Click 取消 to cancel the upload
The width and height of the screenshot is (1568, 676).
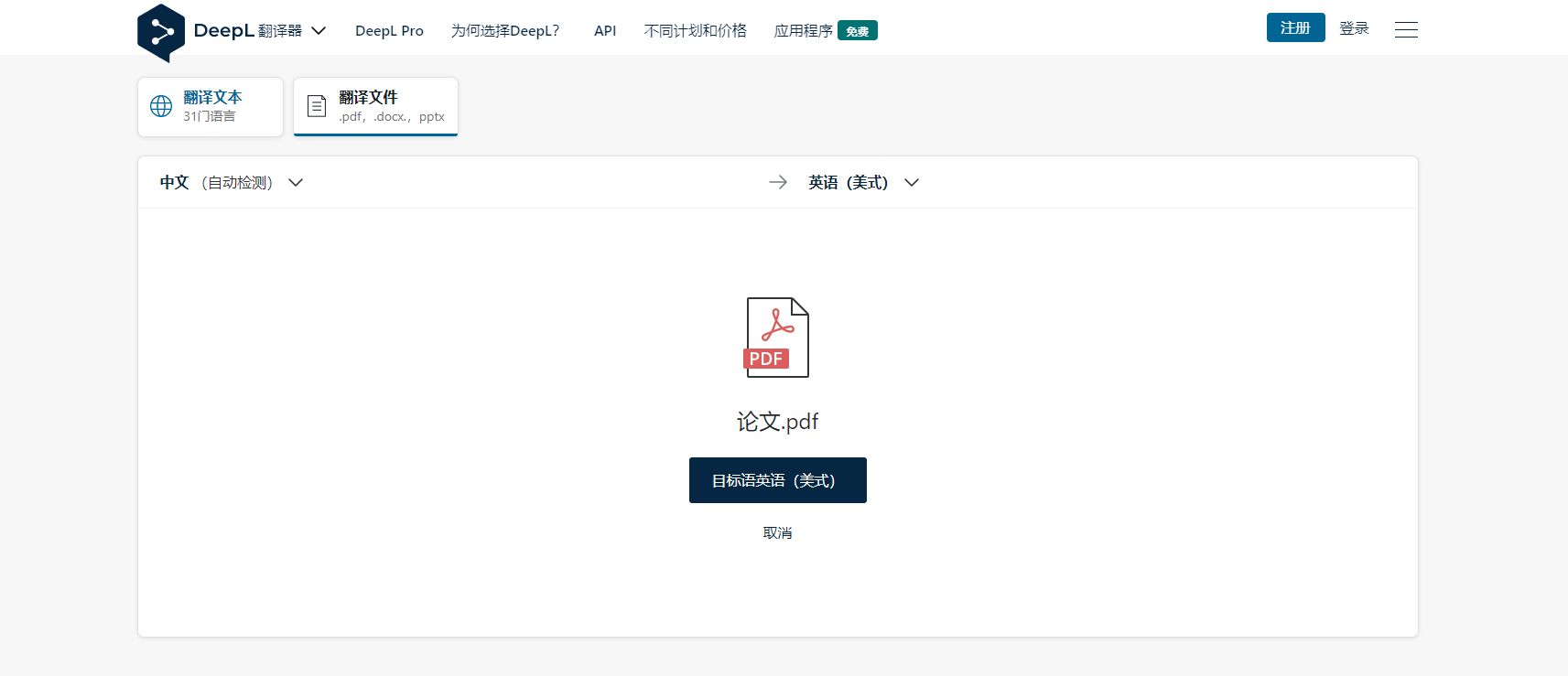pyautogui.click(x=778, y=532)
